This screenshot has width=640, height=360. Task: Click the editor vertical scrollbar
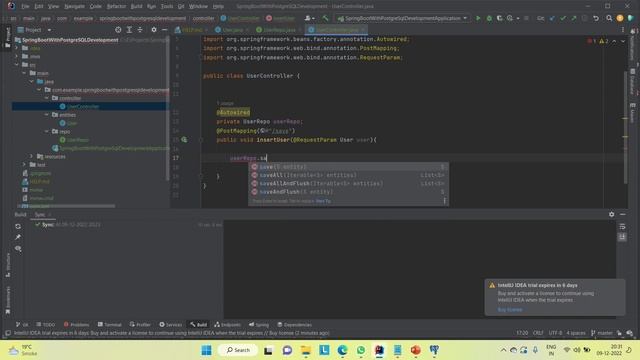[x=625, y=127]
